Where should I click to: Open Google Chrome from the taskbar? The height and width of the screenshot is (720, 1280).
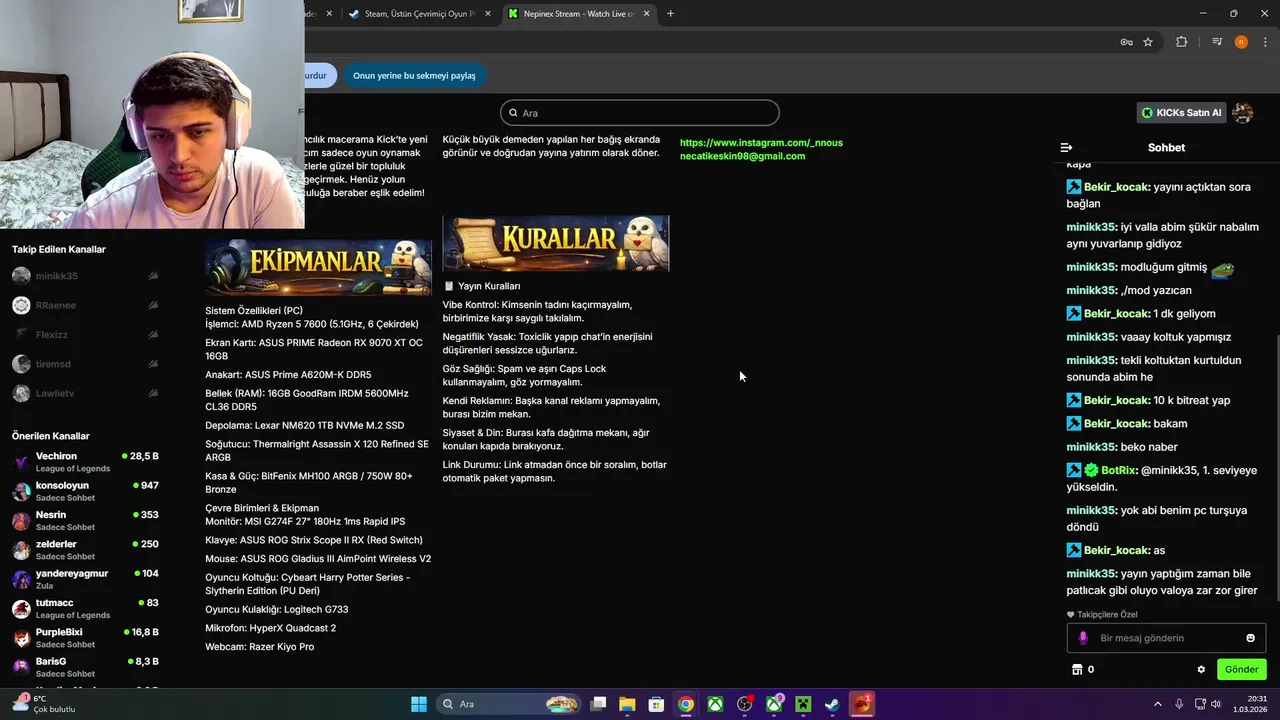[685, 704]
